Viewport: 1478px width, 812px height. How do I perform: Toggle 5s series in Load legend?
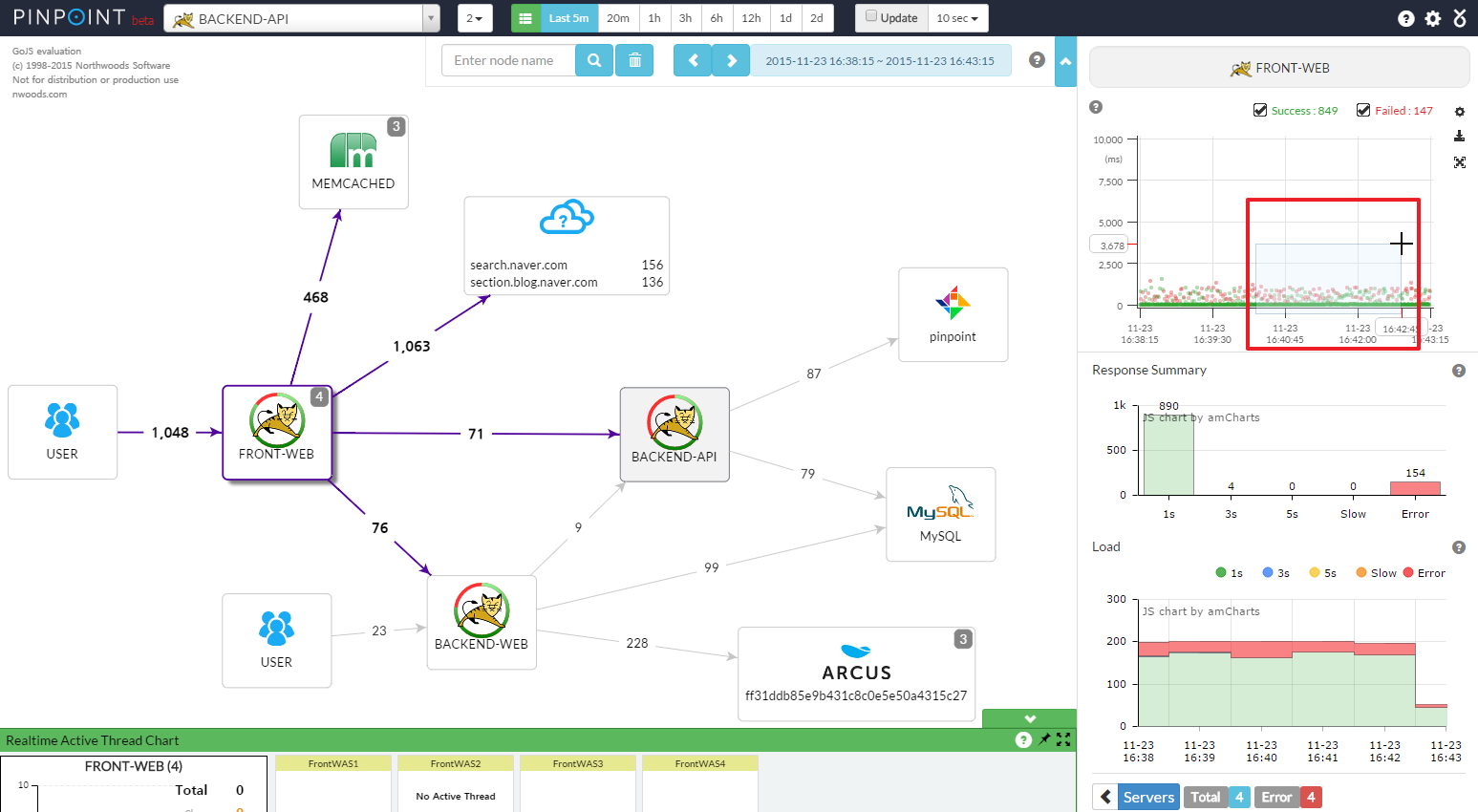(1322, 573)
